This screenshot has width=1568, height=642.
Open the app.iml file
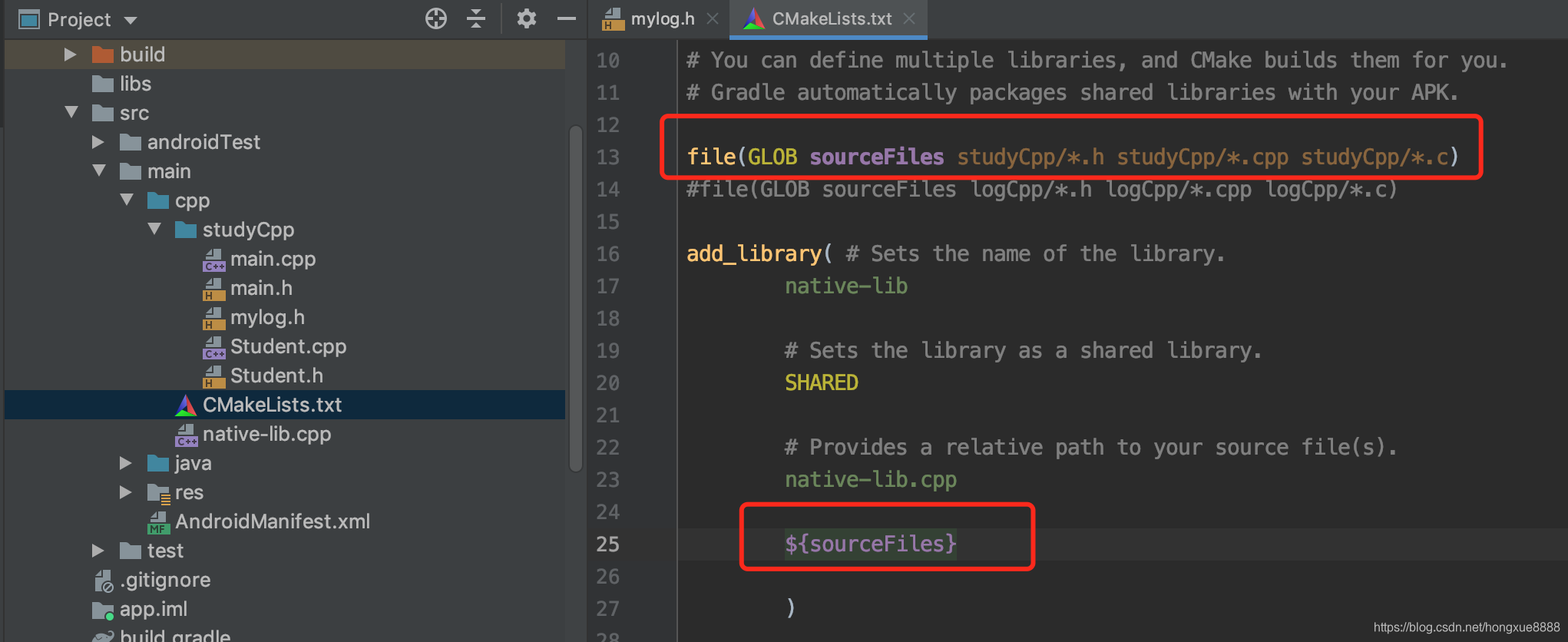click(285, 609)
